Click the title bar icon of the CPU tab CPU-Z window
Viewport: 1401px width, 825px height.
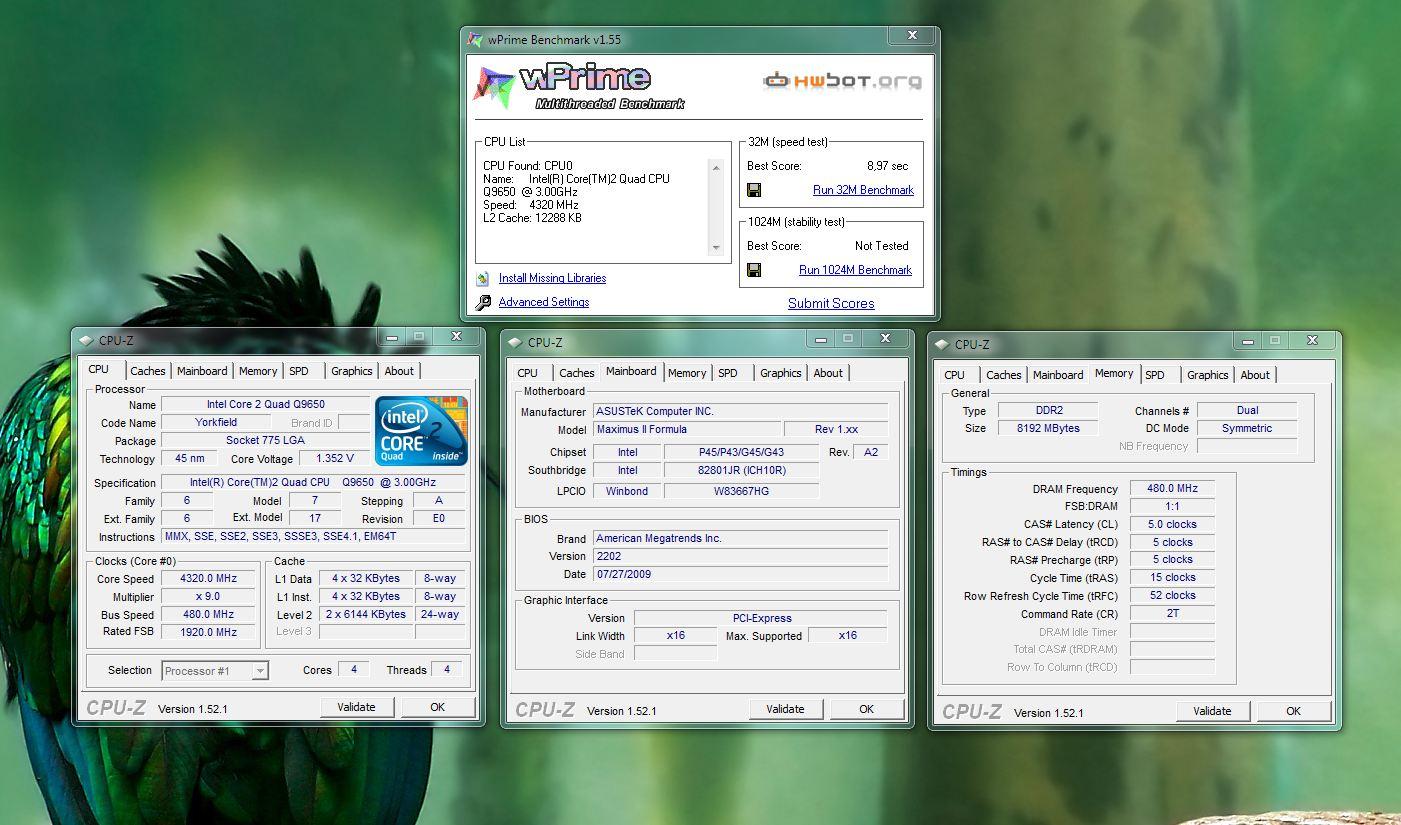86,340
